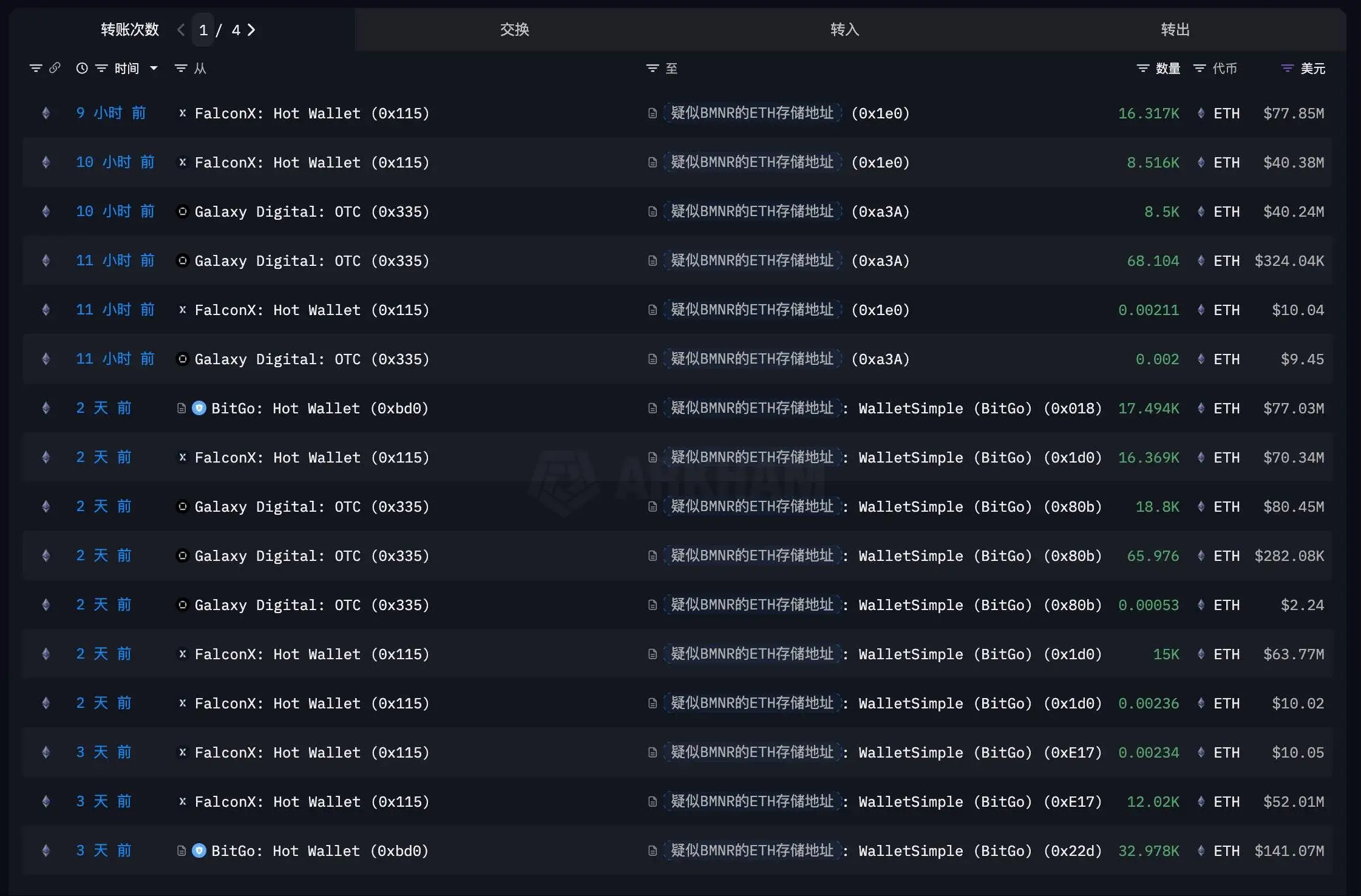This screenshot has width=1361, height=896.
Task: Toggle the filter on the 至 column header
Action: pos(651,68)
